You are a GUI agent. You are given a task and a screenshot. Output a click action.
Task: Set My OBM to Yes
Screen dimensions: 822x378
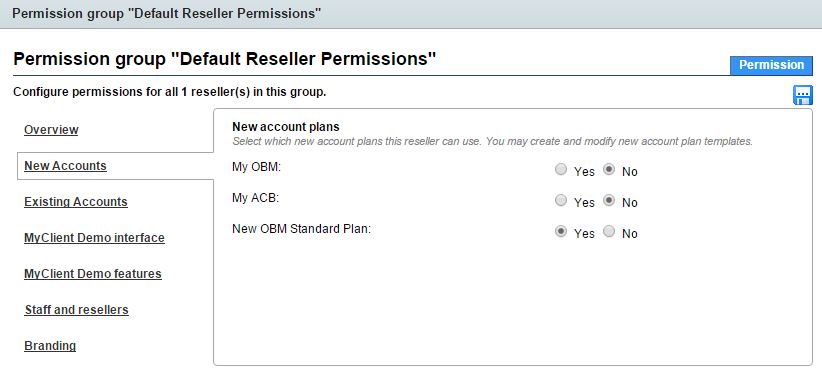tap(561, 170)
